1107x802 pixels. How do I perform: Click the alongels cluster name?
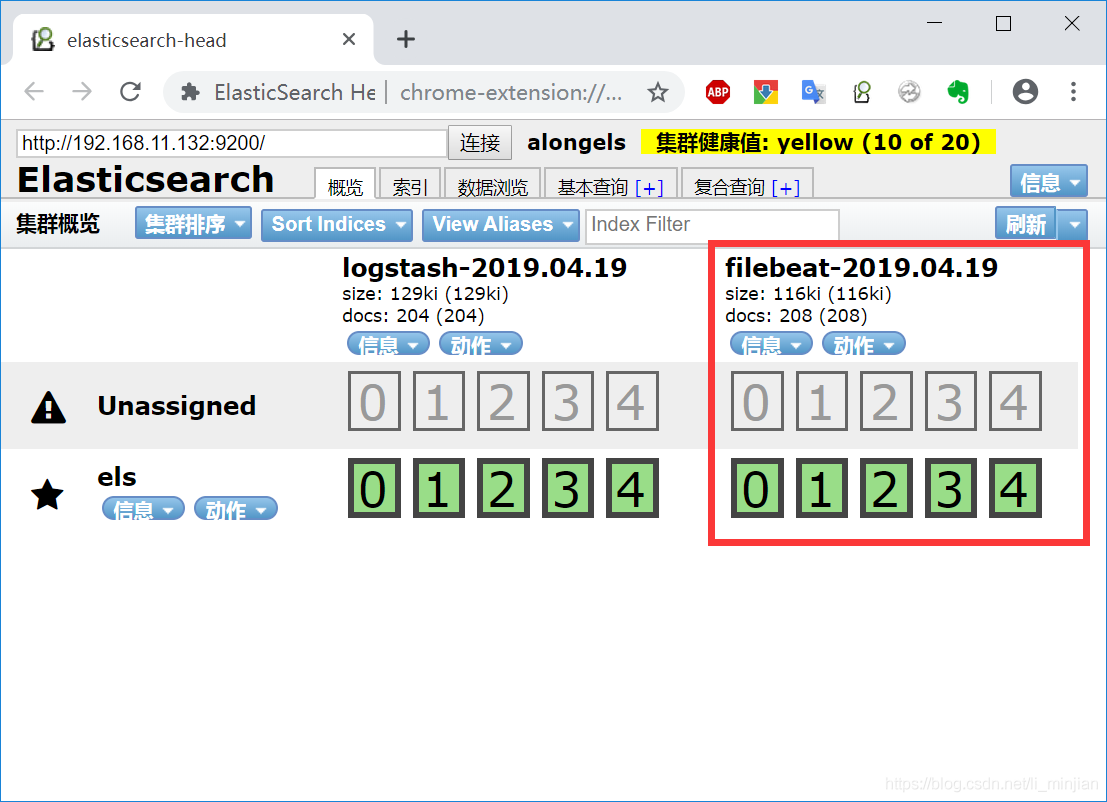pos(576,143)
